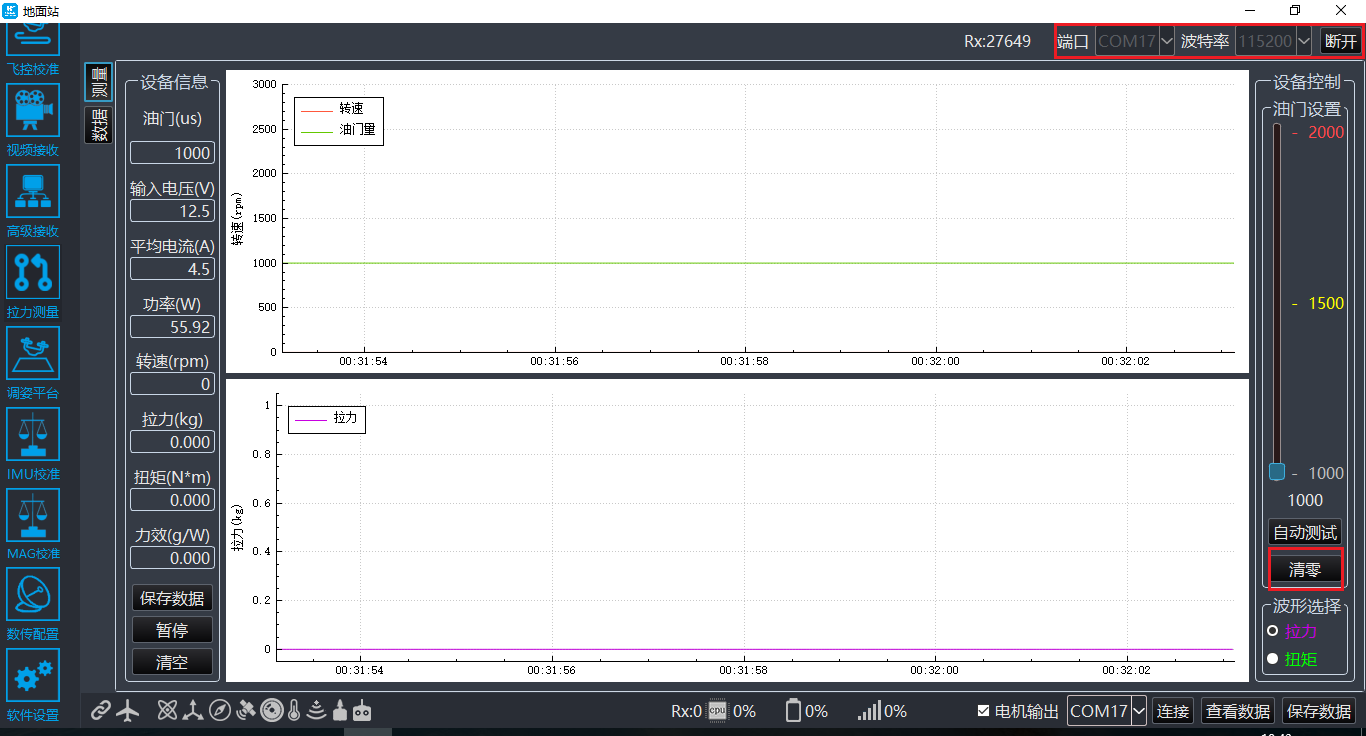Click the 拉力(kg) value field
The width and height of the screenshot is (1366, 736).
(x=172, y=442)
